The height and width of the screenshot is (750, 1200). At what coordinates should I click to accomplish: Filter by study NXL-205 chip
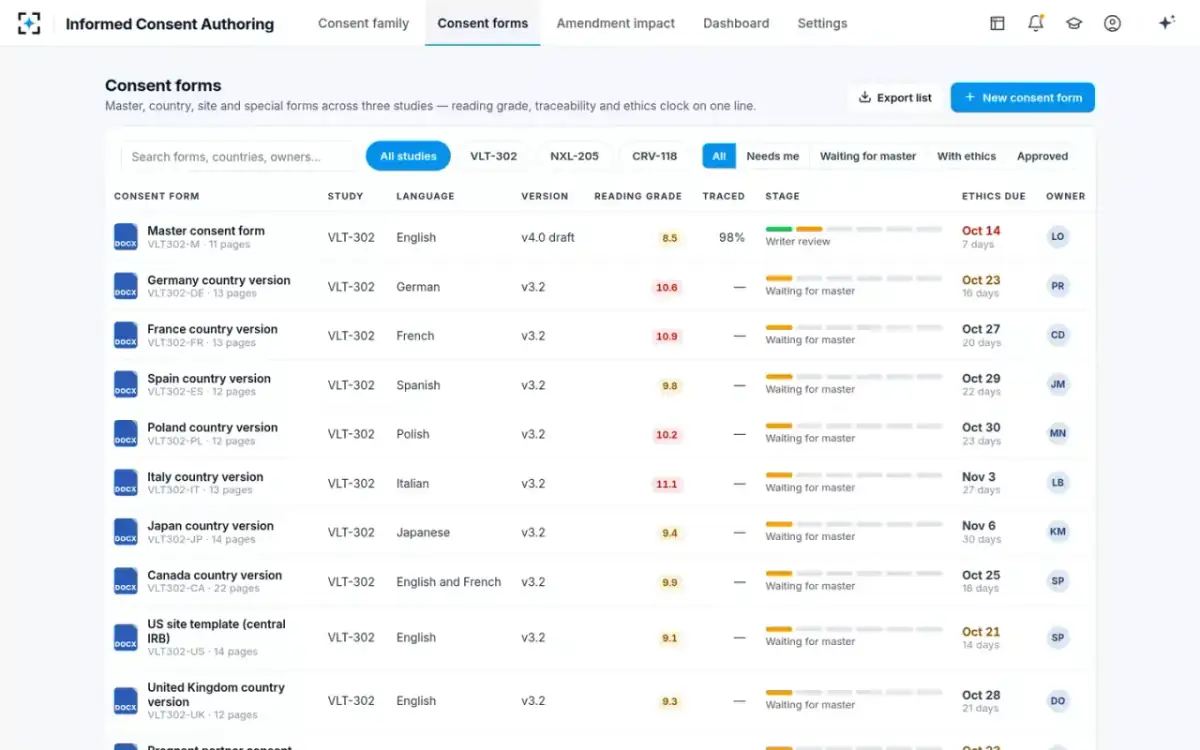[575, 156]
